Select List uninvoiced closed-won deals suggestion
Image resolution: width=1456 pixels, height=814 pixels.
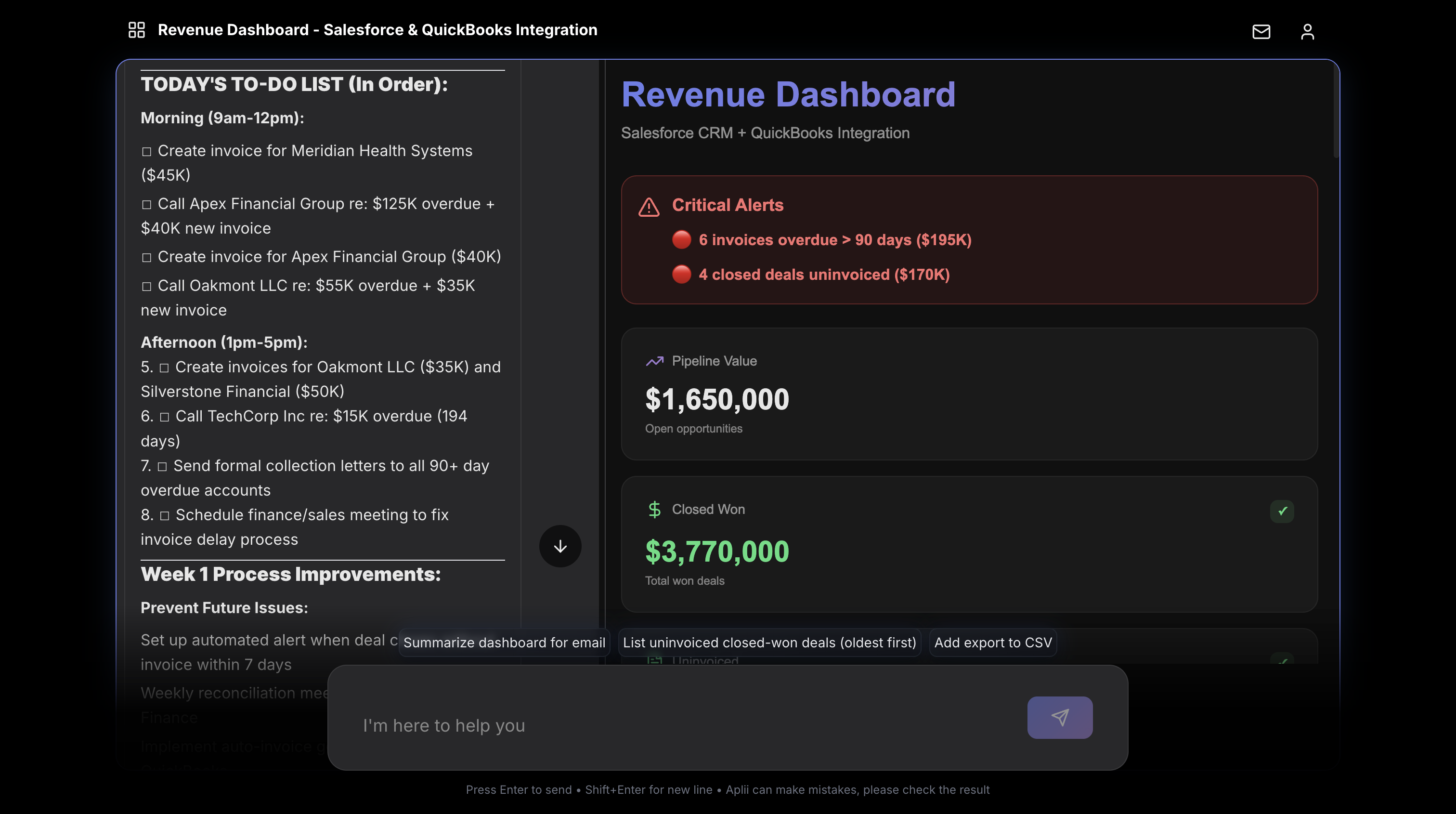click(770, 643)
